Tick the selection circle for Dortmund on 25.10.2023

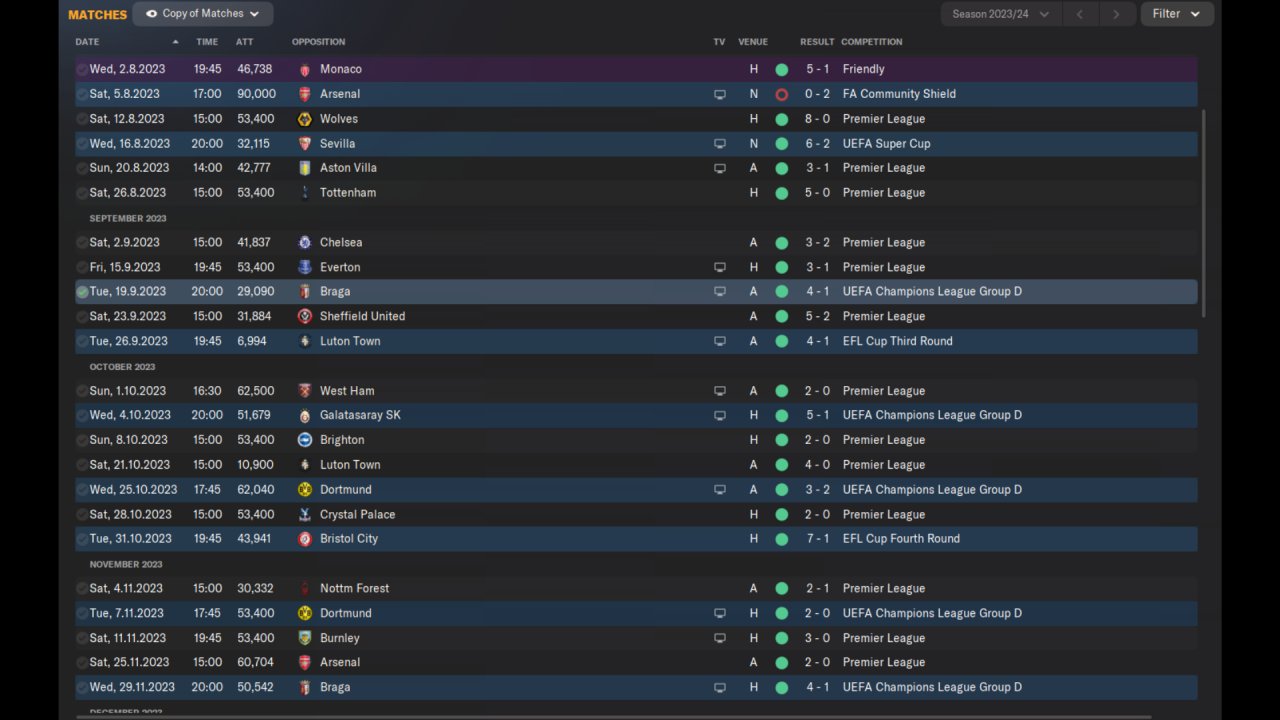(x=82, y=490)
